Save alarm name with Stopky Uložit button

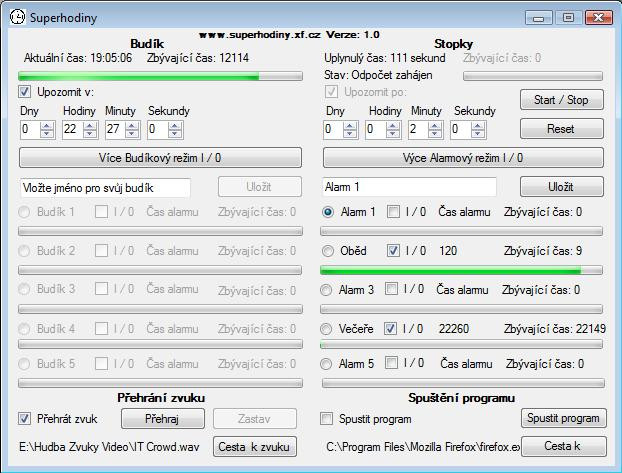tap(562, 187)
